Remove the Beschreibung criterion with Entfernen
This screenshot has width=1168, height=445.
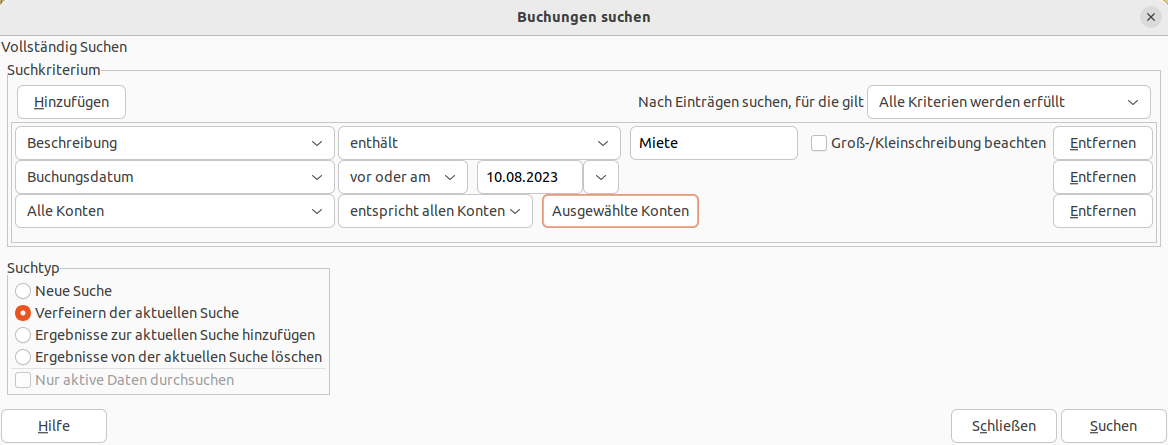tap(1102, 143)
